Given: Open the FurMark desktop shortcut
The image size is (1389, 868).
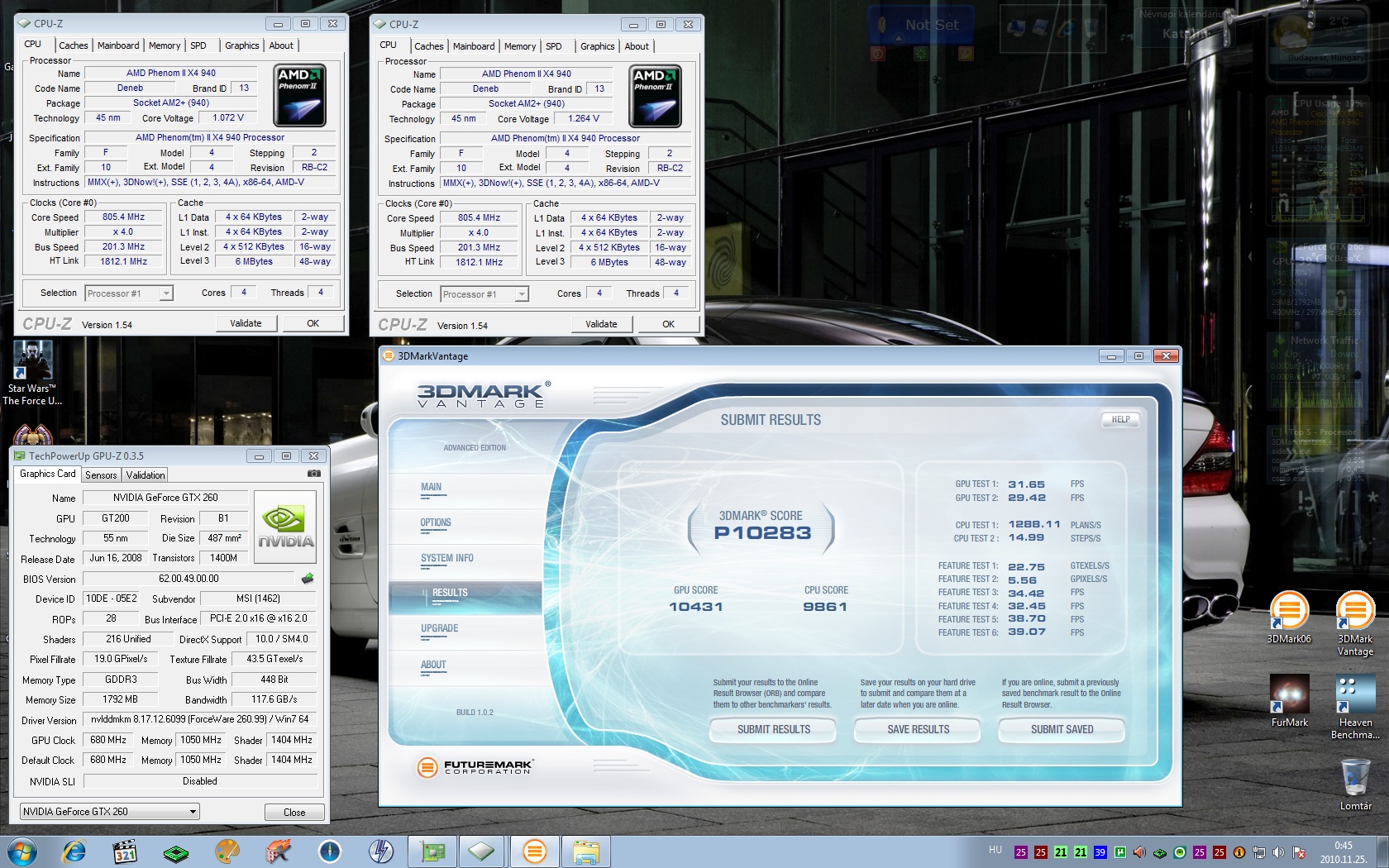Looking at the screenshot, I should 1290,701.
